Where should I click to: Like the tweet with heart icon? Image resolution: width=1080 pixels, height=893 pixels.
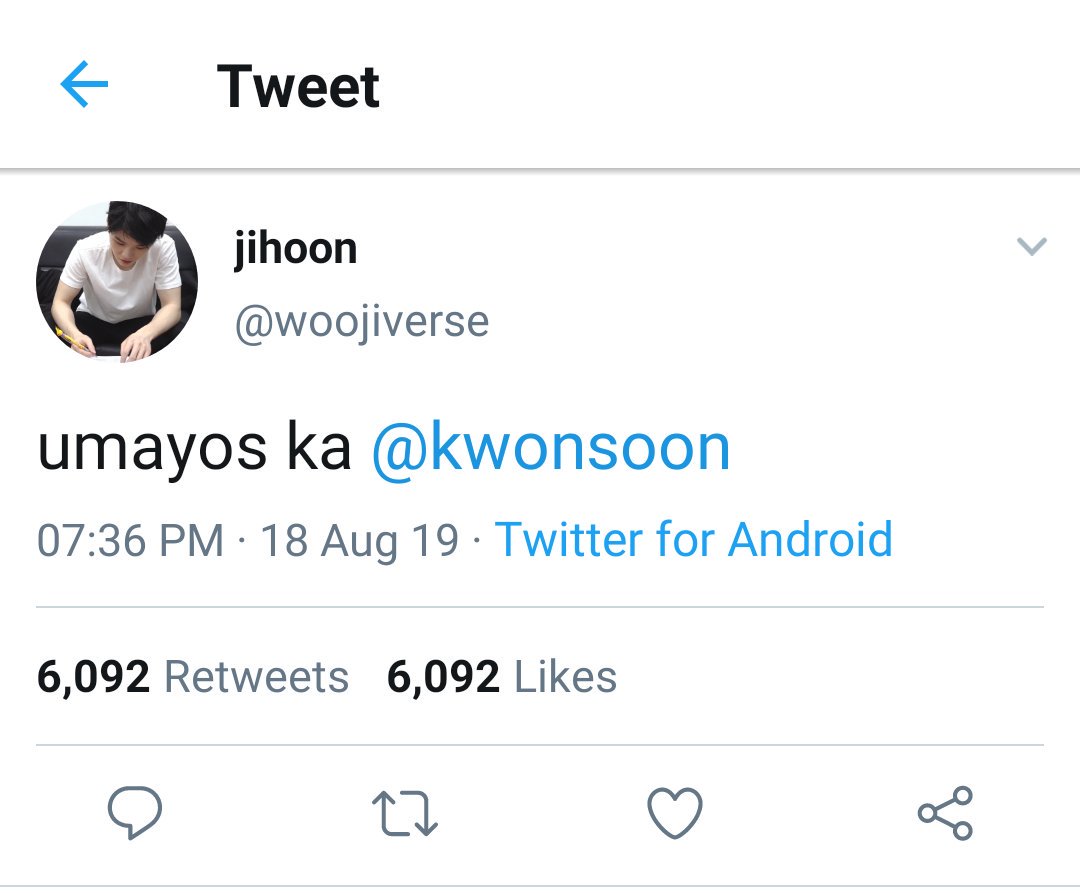click(x=675, y=813)
